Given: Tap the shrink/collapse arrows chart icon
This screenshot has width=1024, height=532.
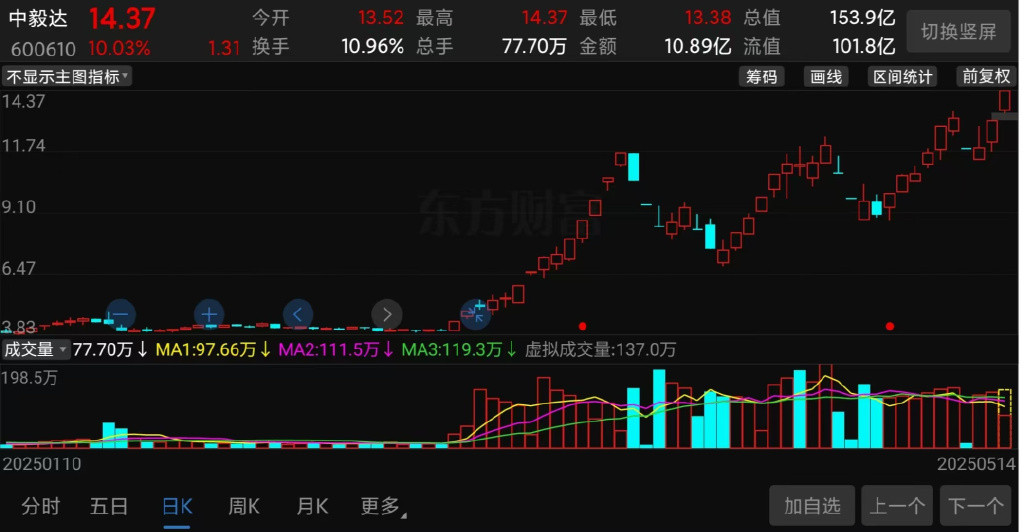Looking at the screenshot, I should pos(475,314).
